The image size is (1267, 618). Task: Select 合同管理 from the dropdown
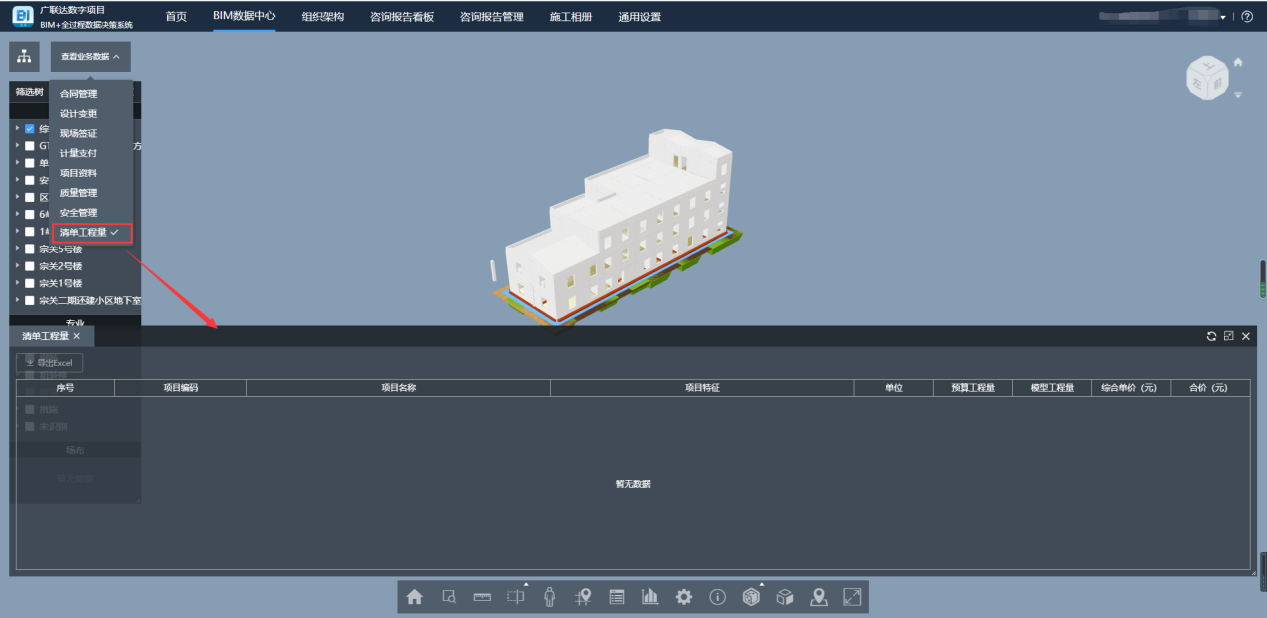click(79, 94)
